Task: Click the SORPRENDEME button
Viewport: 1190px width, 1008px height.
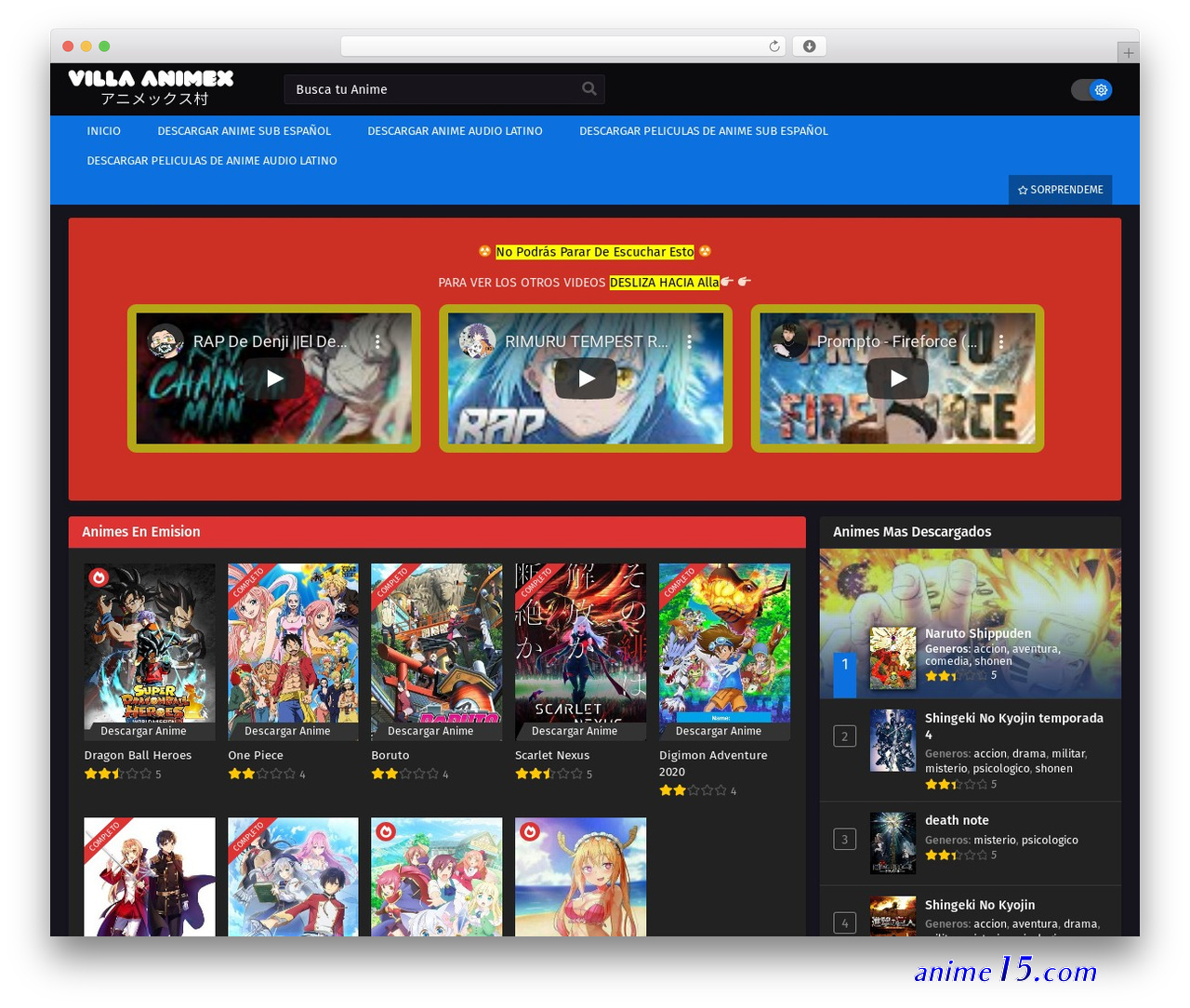Action: tap(1061, 190)
